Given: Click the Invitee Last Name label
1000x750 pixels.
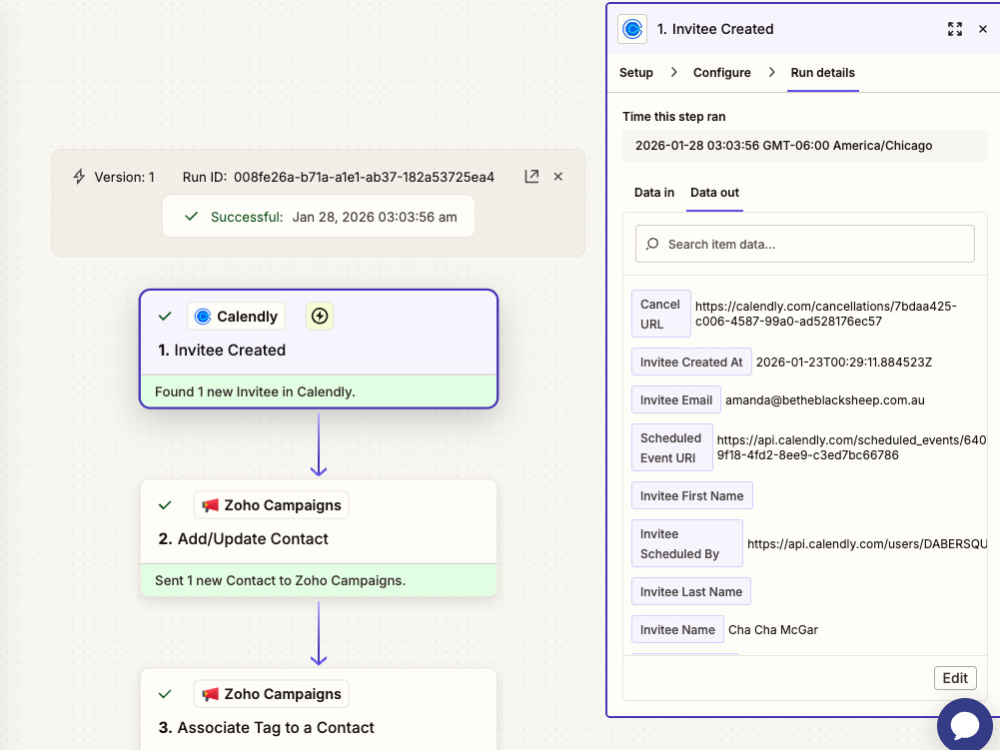Looking at the screenshot, I should pos(691,592).
